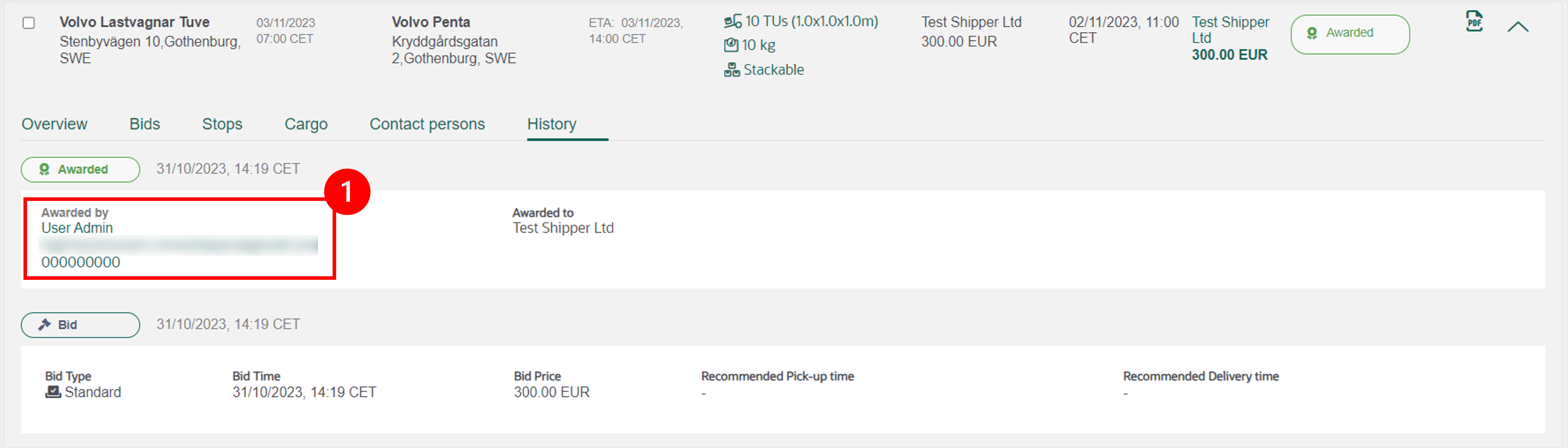This screenshot has height=448, width=1568.
Task: Switch to the Bids tab
Action: (145, 124)
